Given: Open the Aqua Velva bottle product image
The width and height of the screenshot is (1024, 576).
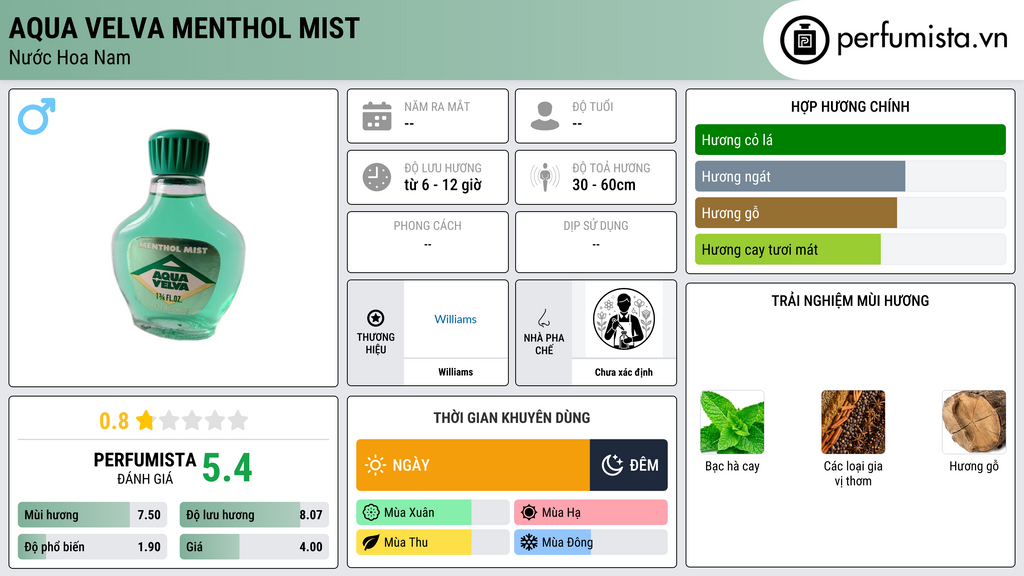Looking at the screenshot, I should [x=177, y=235].
